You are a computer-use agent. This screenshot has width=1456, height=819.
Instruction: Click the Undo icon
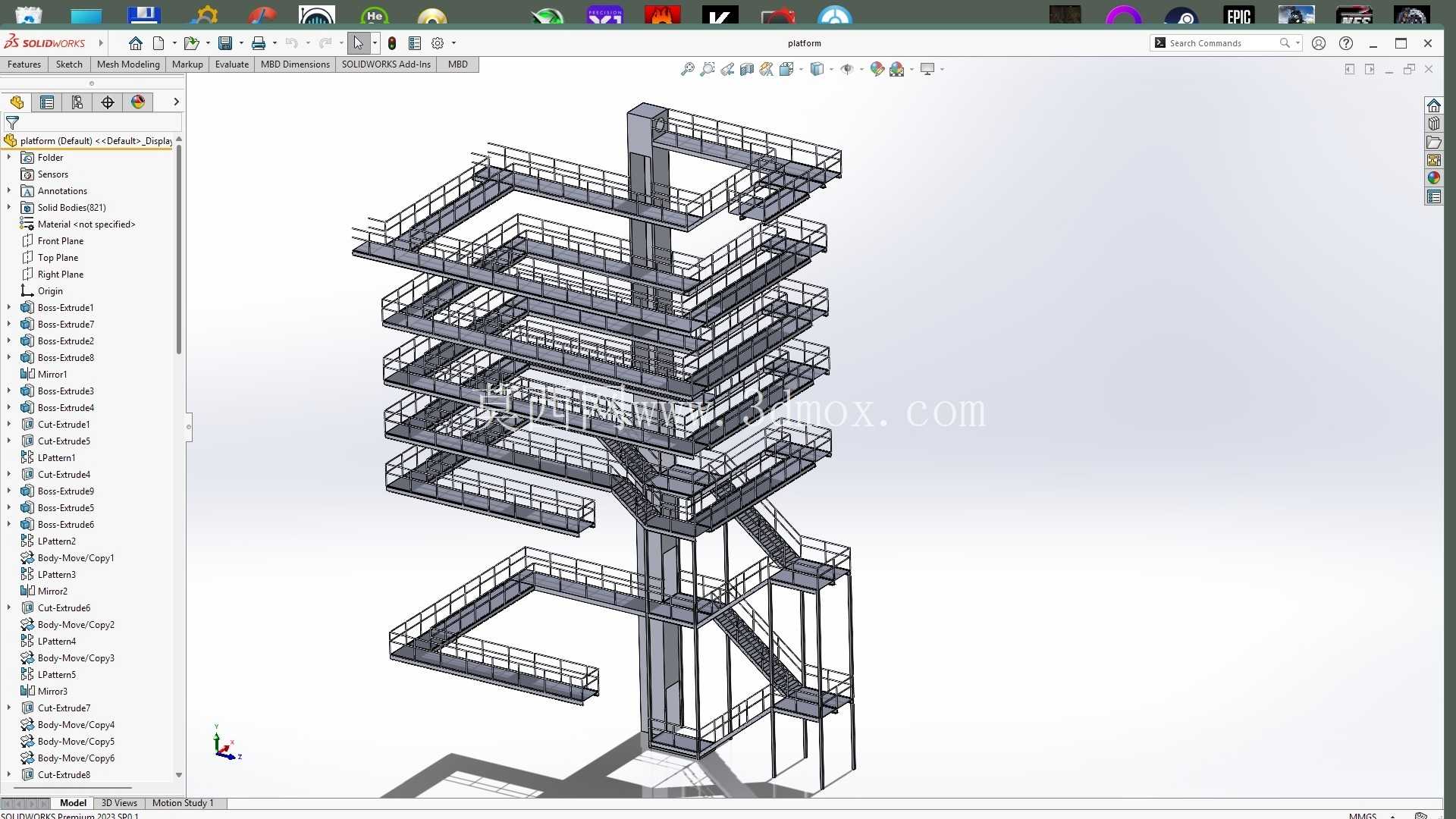point(292,43)
